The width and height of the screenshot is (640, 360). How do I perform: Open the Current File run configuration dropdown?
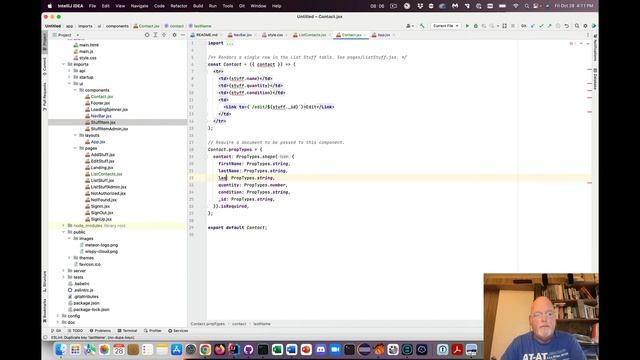(446, 26)
